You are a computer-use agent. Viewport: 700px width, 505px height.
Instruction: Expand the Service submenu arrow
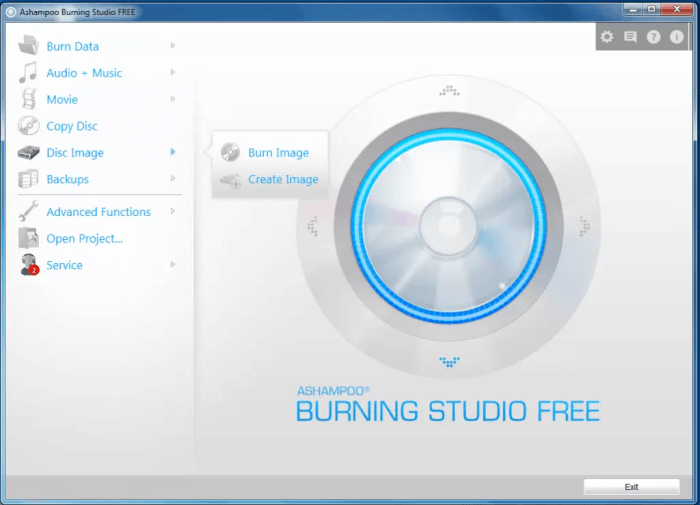(x=173, y=264)
